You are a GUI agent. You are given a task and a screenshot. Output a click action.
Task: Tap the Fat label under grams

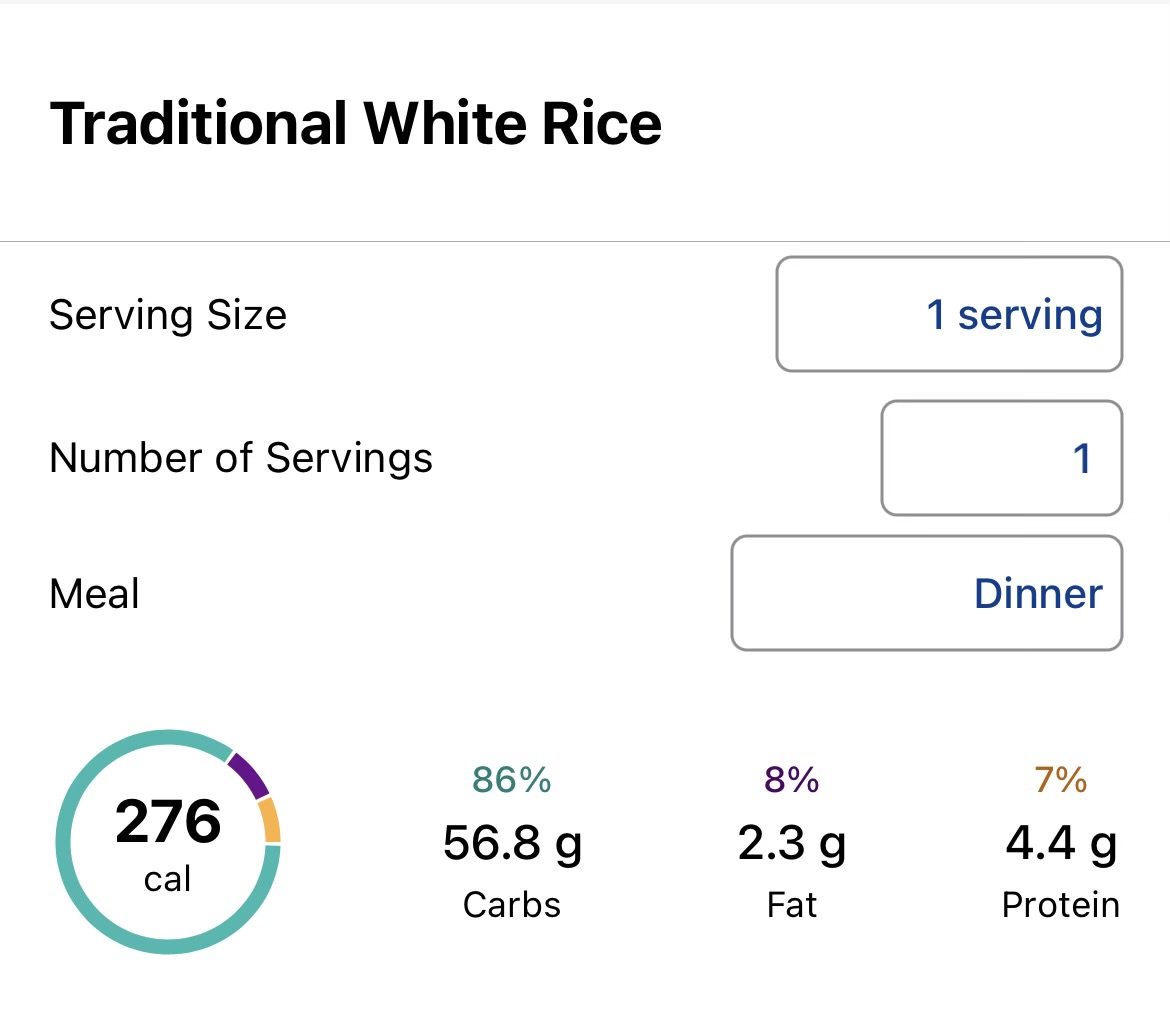pos(792,905)
